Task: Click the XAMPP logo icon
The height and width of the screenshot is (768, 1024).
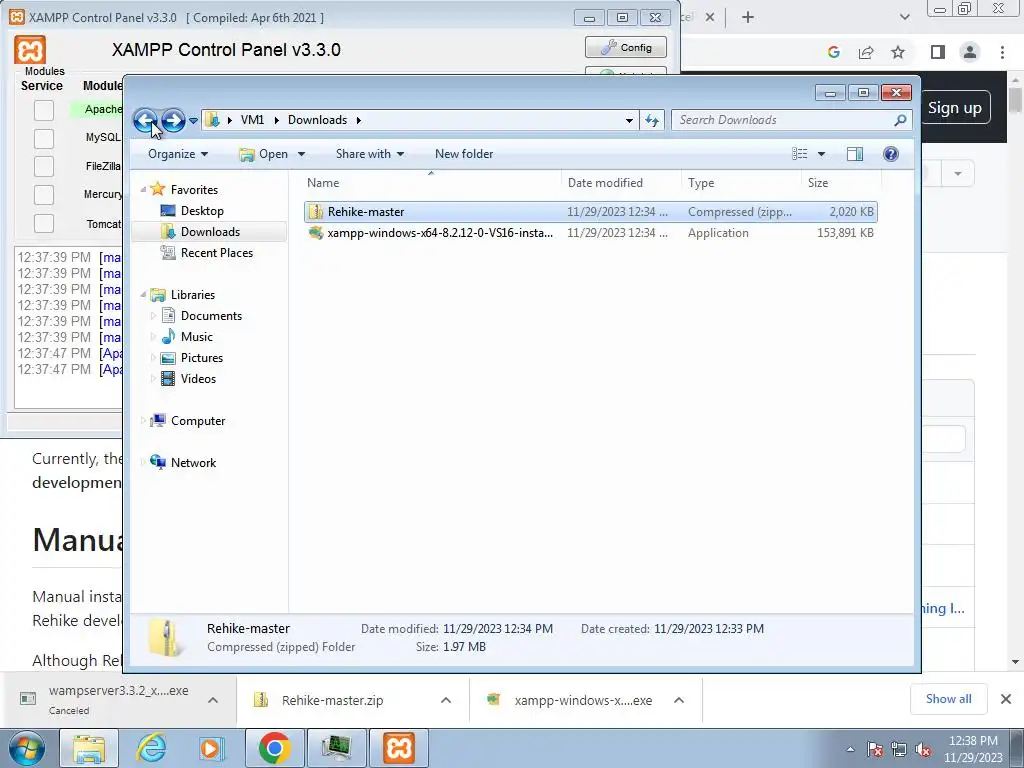Action: pyautogui.click(x=30, y=50)
